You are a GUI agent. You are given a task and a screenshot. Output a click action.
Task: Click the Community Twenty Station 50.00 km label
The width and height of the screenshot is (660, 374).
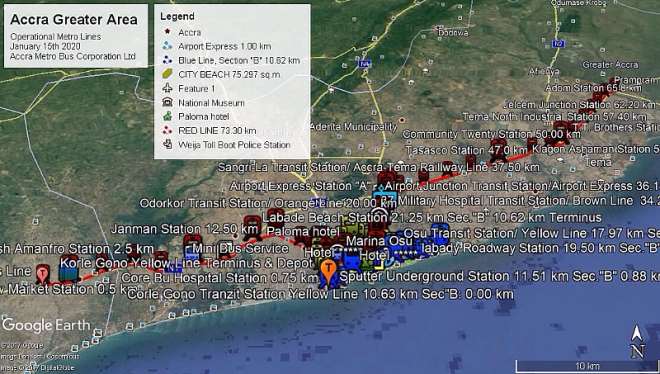pos(491,135)
